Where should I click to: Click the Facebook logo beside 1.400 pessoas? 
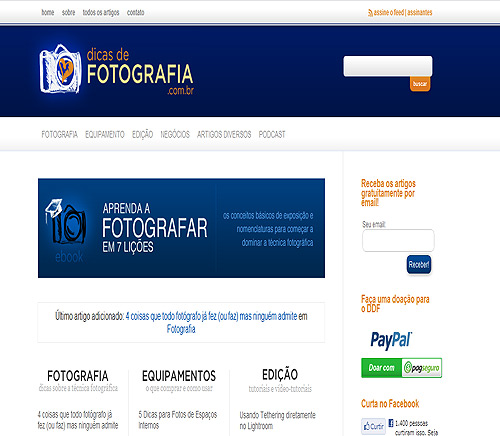pyautogui.click(x=391, y=423)
